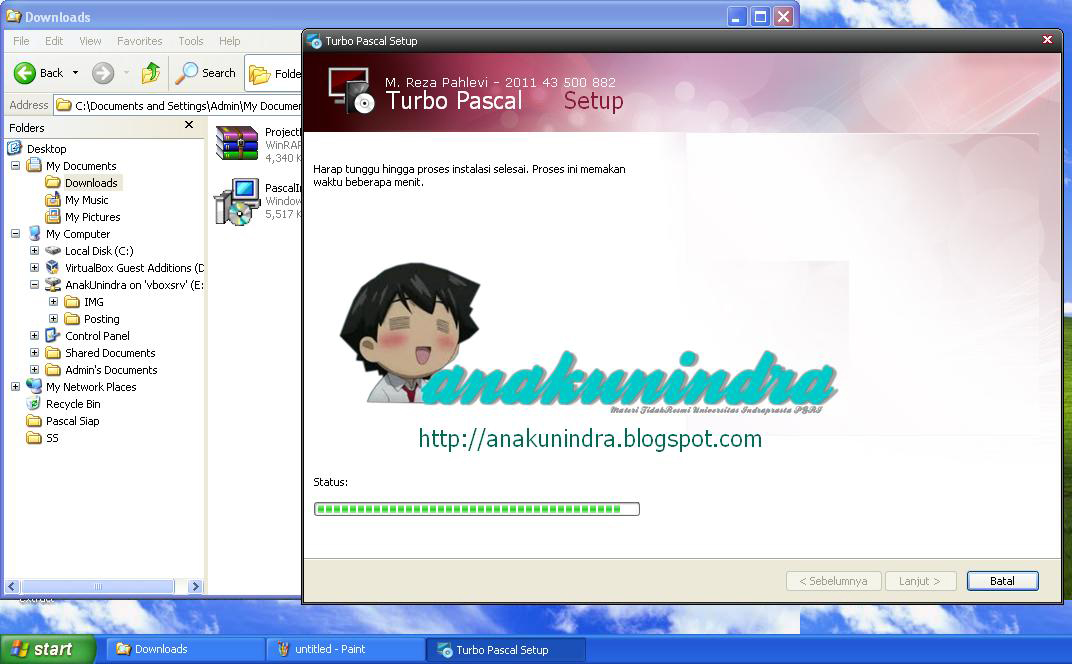Select the Pascal Siap folder
The image size is (1072, 664).
pos(72,421)
